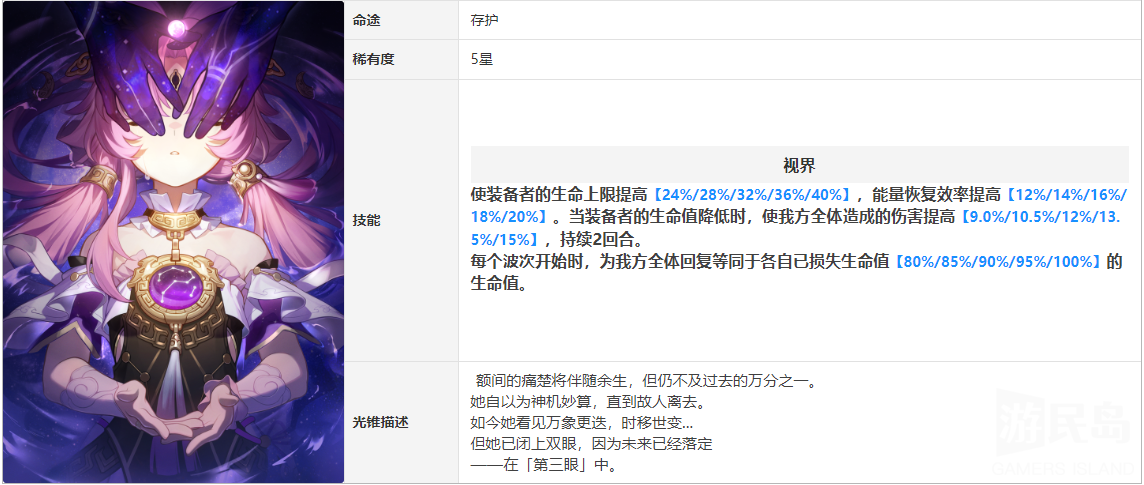Select the 命途 row label
1144x485 pixels.
click(x=367, y=20)
